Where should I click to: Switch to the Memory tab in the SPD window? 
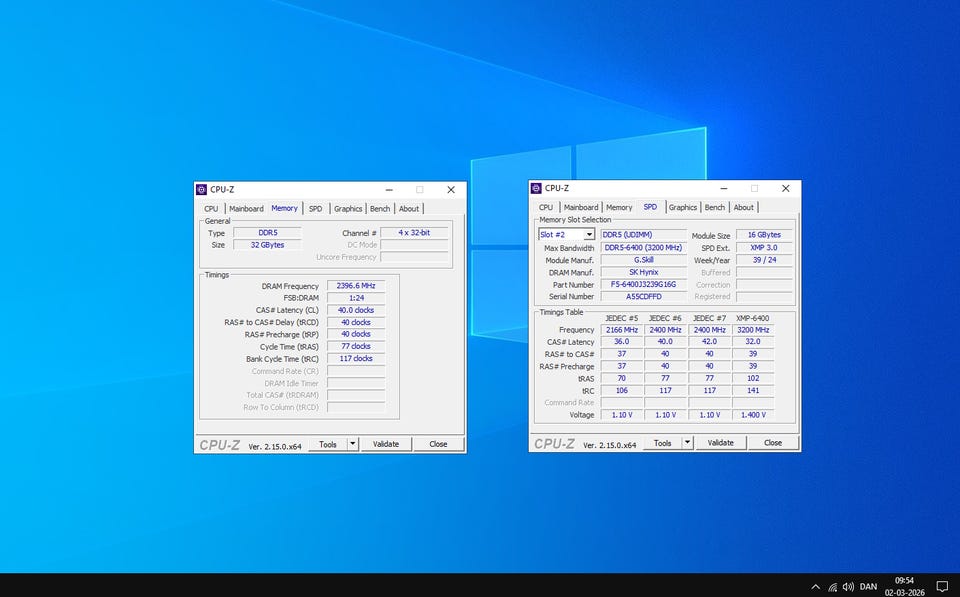pyautogui.click(x=619, y=208)
